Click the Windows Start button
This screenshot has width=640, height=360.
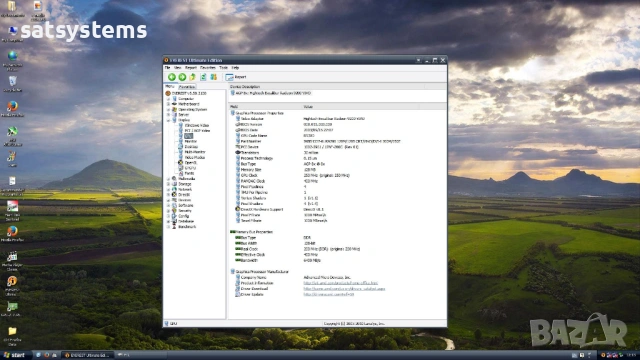coord(15,355)
